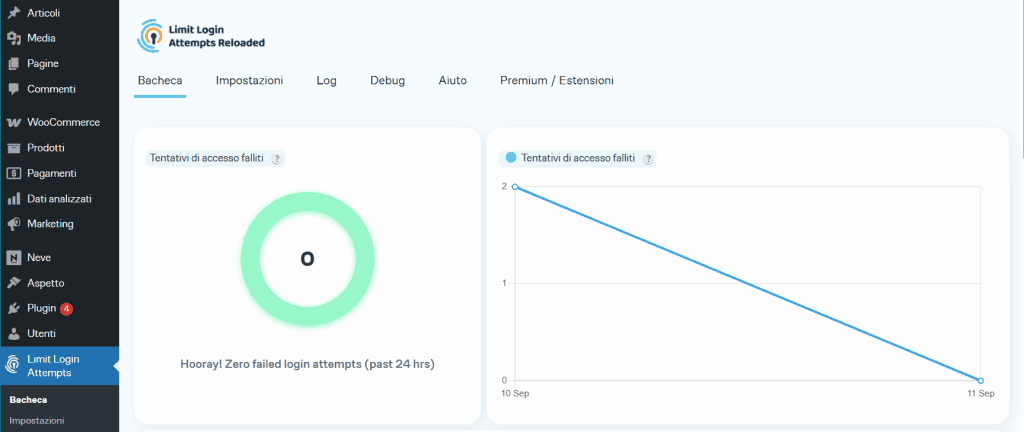Image resolution: width=1024 pixels, height=432 pixels.
Task: Click the Neve theme icon
Action: coord(14,258)
